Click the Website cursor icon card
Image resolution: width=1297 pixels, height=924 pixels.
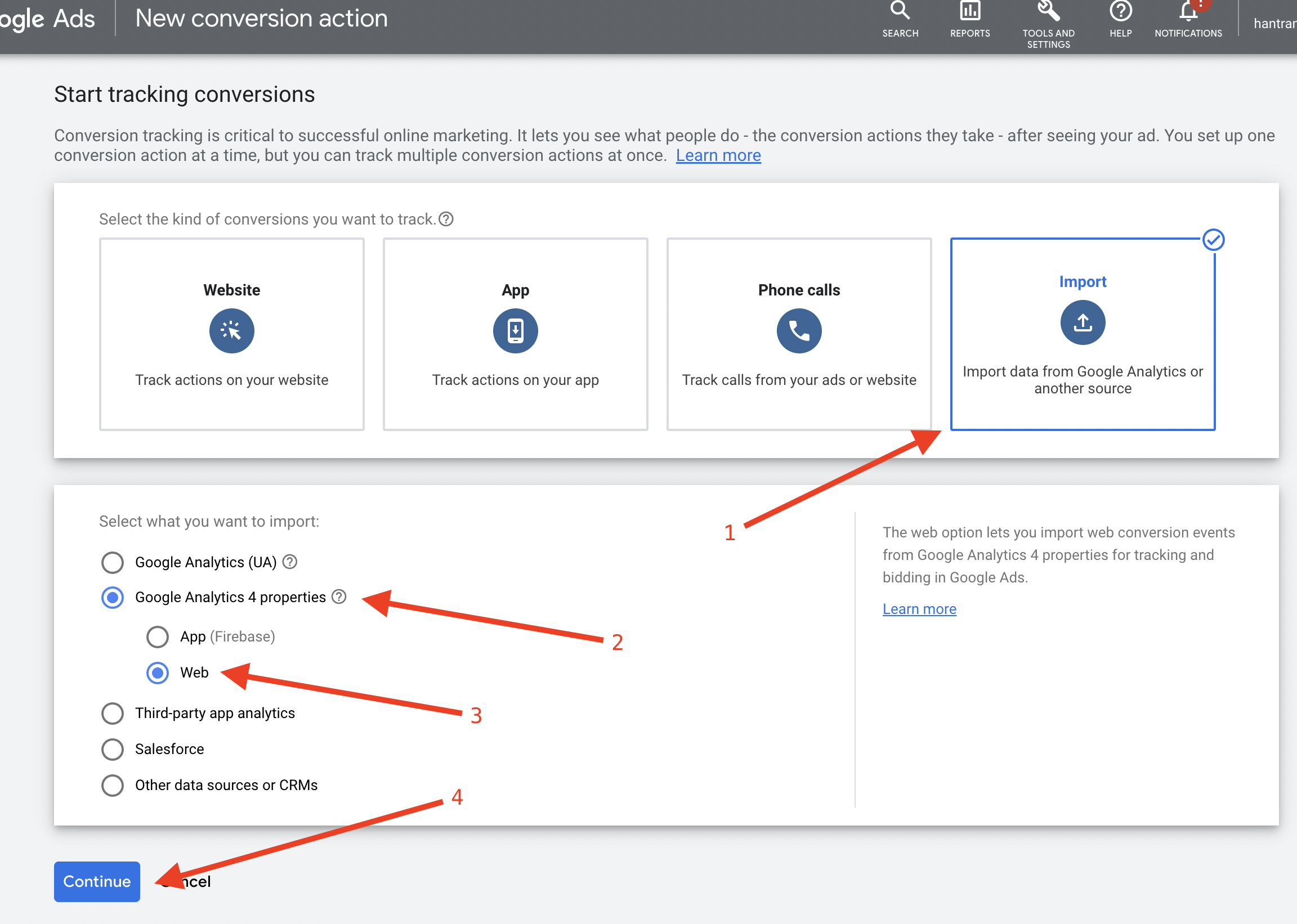231,331
